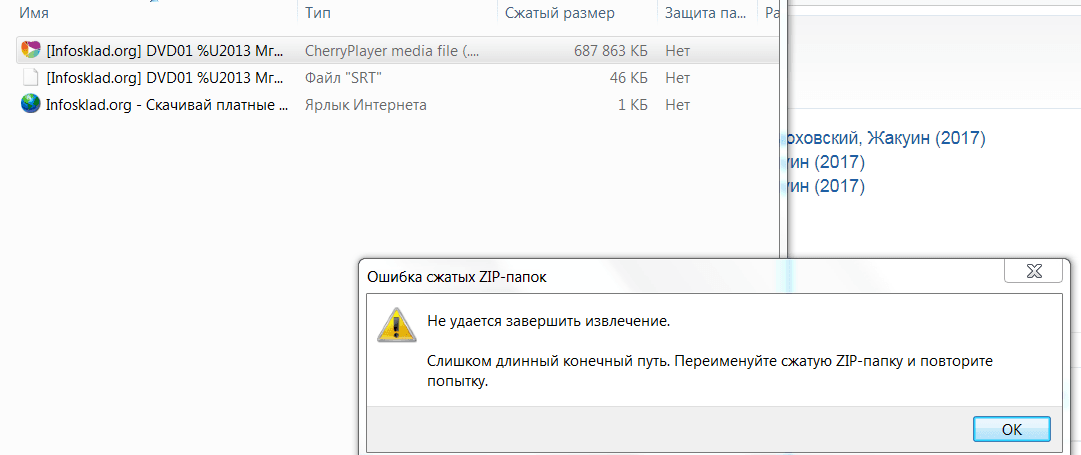Click the Защита па... column header
The width and height of the screenshot is (1081, 455).
point(707,12)
